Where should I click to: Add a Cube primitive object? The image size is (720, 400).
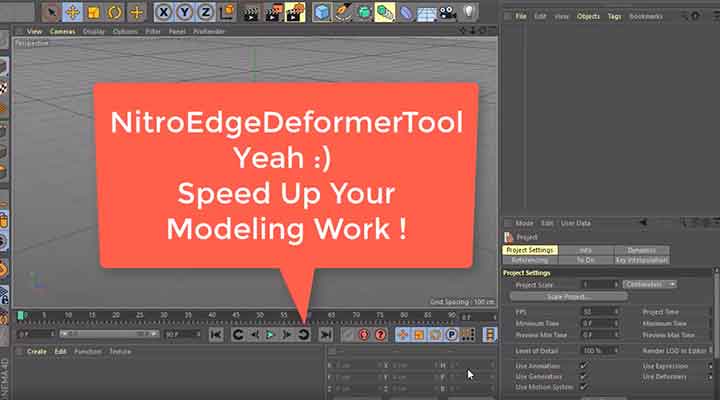[x=322, y=13]
